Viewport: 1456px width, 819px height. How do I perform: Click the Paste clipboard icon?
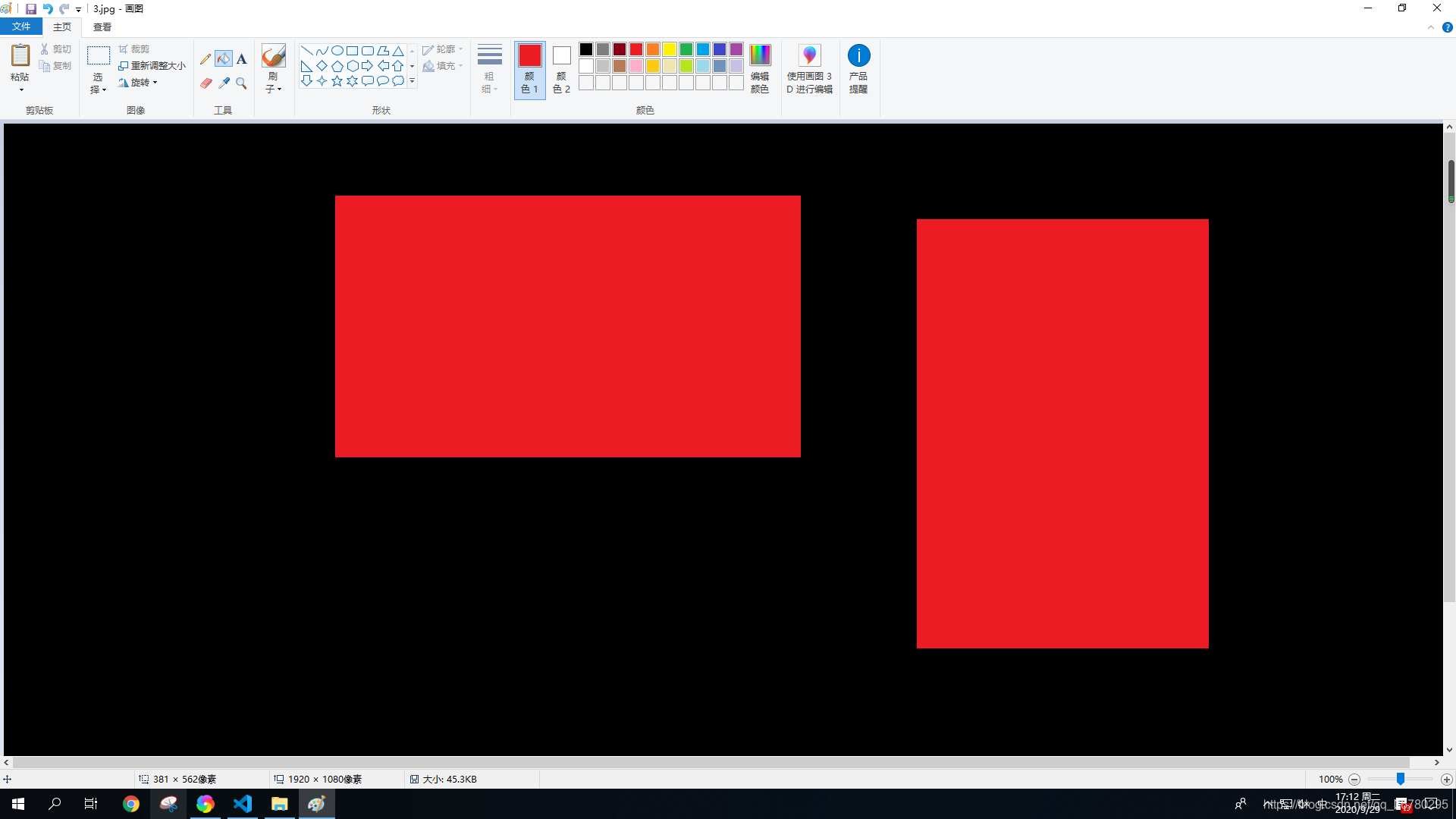(x=20, y=55)
